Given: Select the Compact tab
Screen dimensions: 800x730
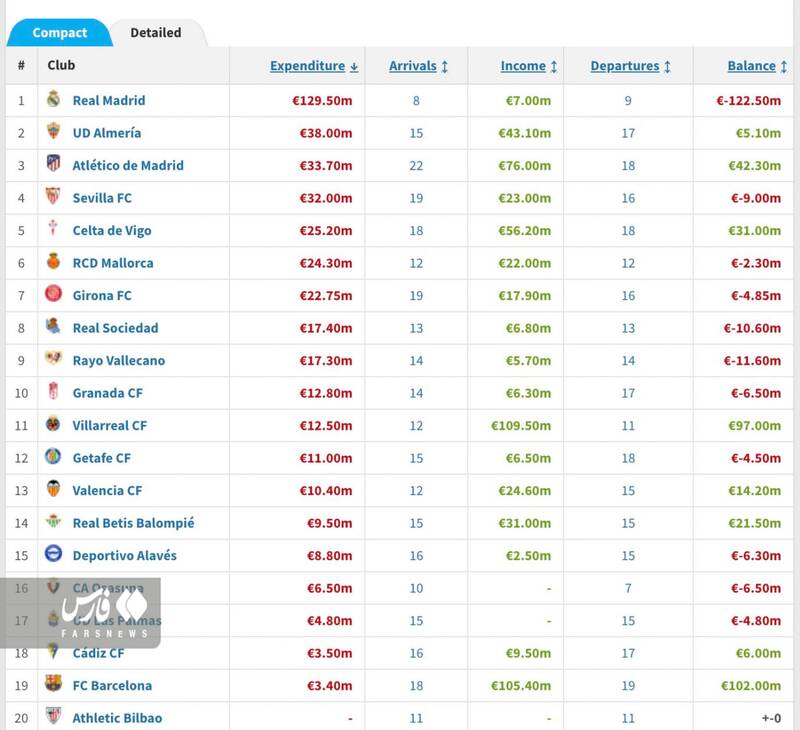Looking at the screenshot, I should coord(59,33).
